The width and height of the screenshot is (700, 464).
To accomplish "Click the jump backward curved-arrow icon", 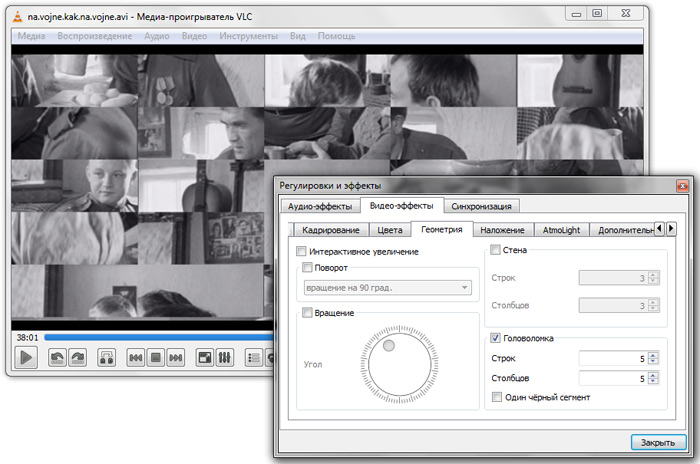I will point(58,357).
